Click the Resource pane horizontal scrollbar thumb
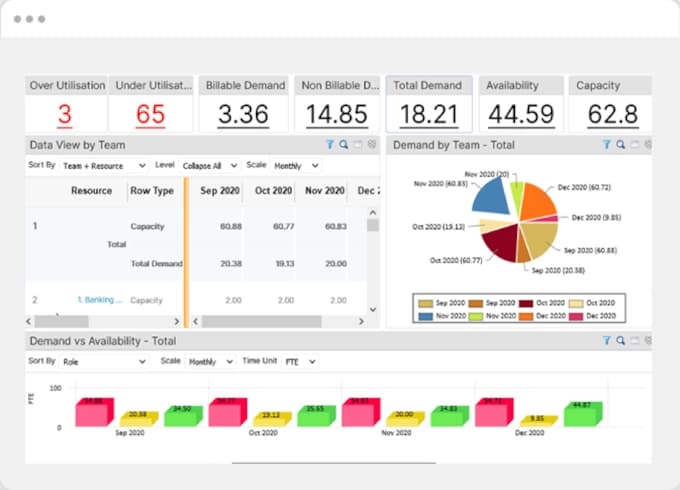The height and width of the screenshot is (490, 680). (62, 321)
